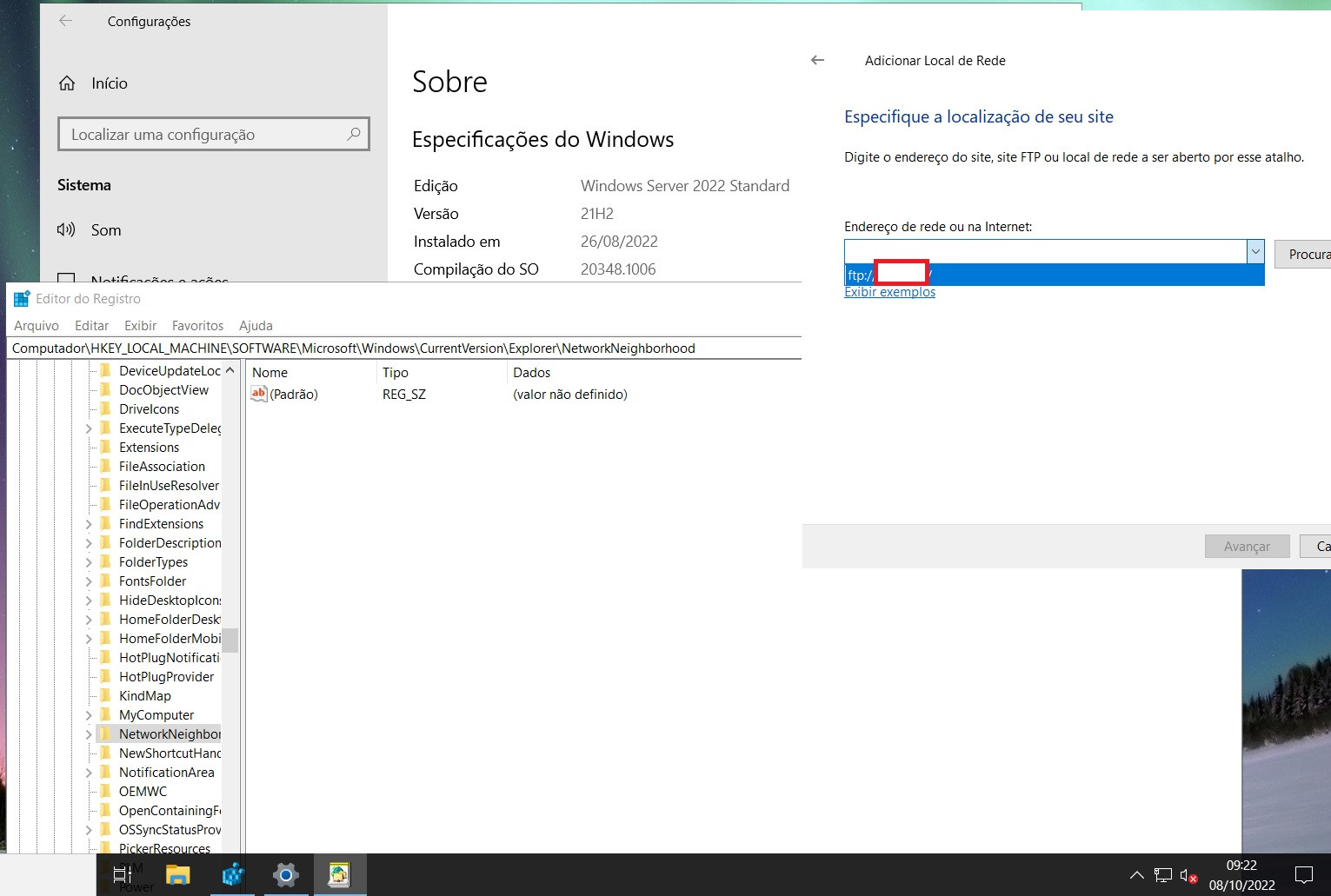This screenshot has width=1331, height=896.
Task: Open Registry Editor taskbar icon
Action: tap(232, 874)
